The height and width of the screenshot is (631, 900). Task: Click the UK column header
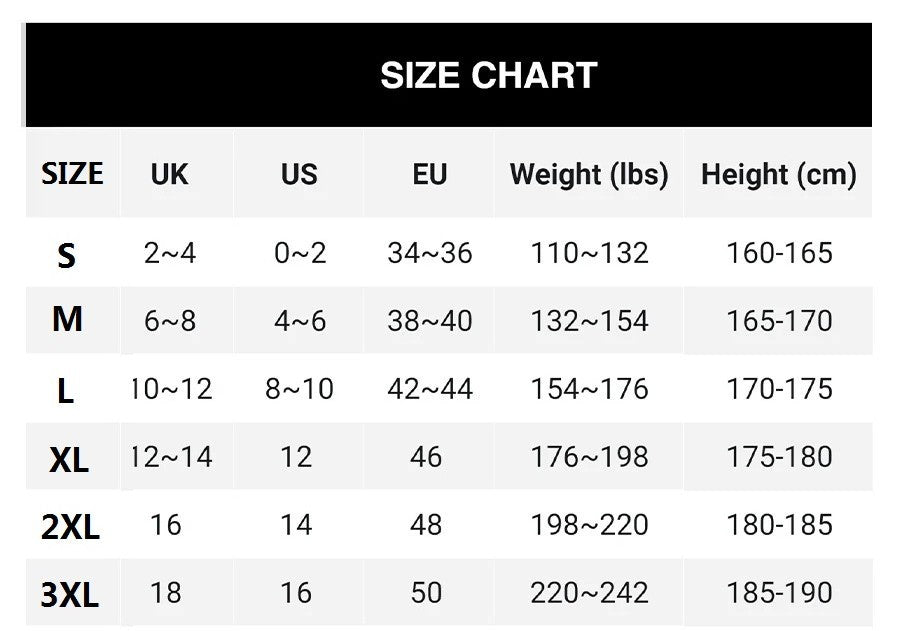click(169, 174)
